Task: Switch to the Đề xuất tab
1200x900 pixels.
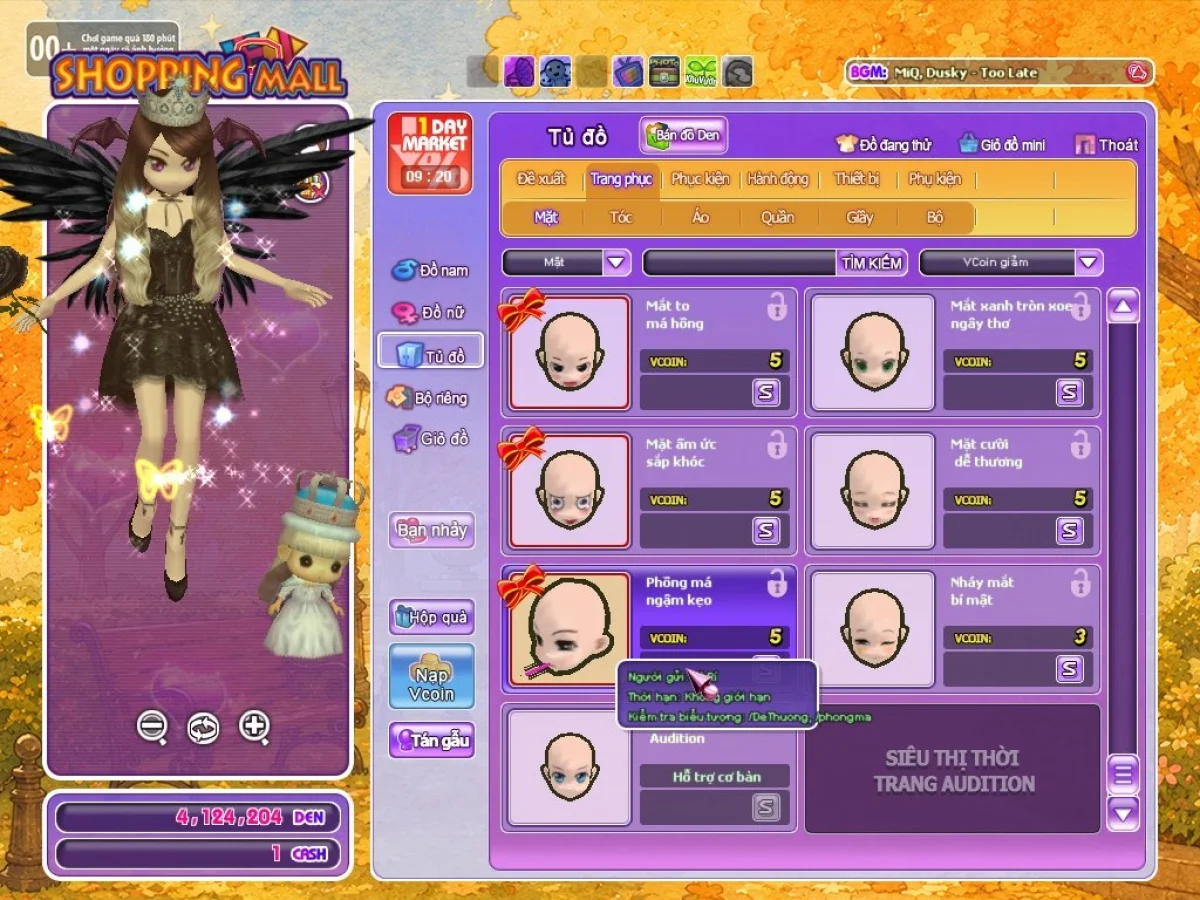Action: pos(541,179)
